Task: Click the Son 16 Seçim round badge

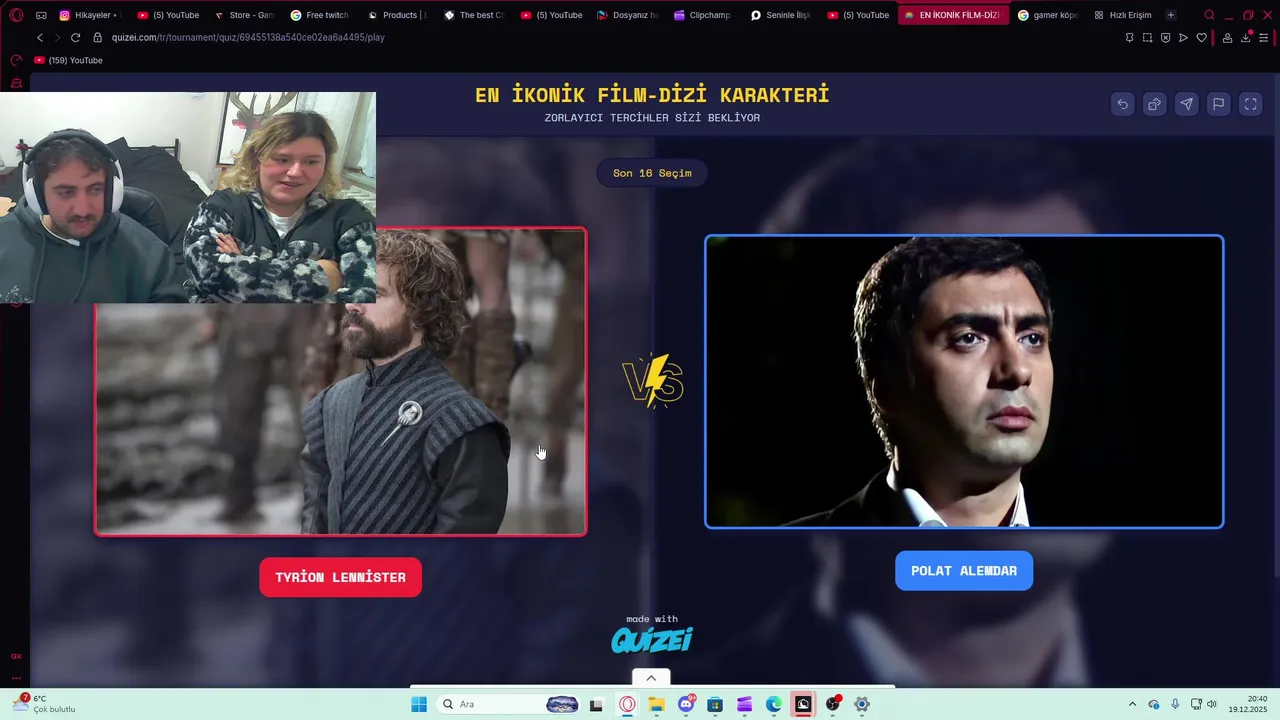Action: (x=652, y=173)
